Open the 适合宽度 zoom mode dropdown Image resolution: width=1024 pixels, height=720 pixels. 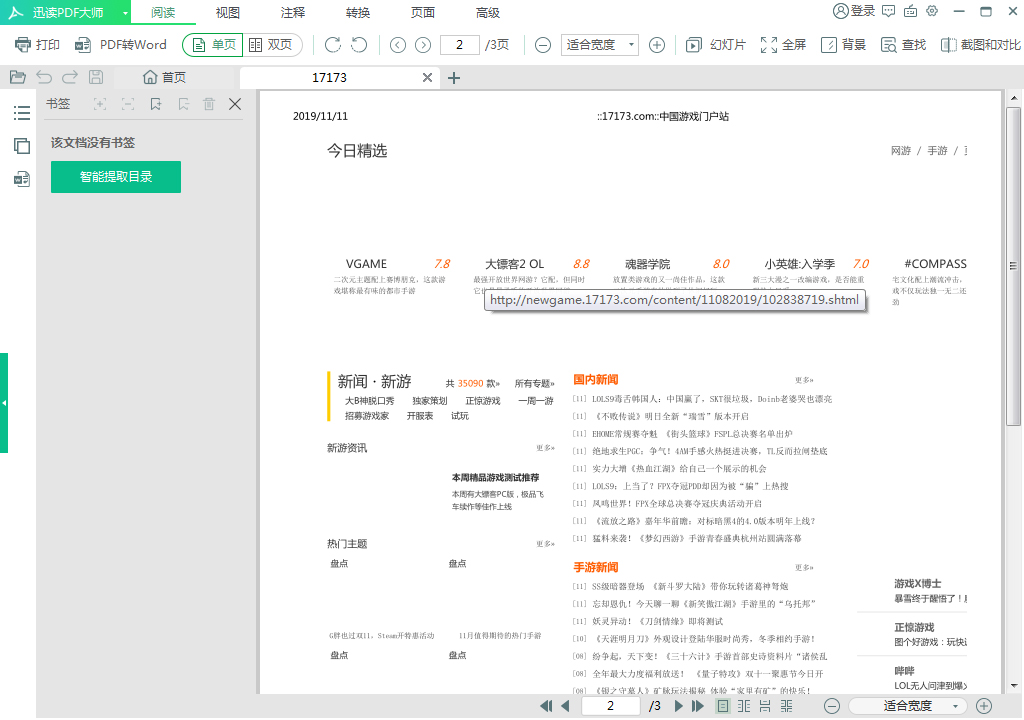599,44
